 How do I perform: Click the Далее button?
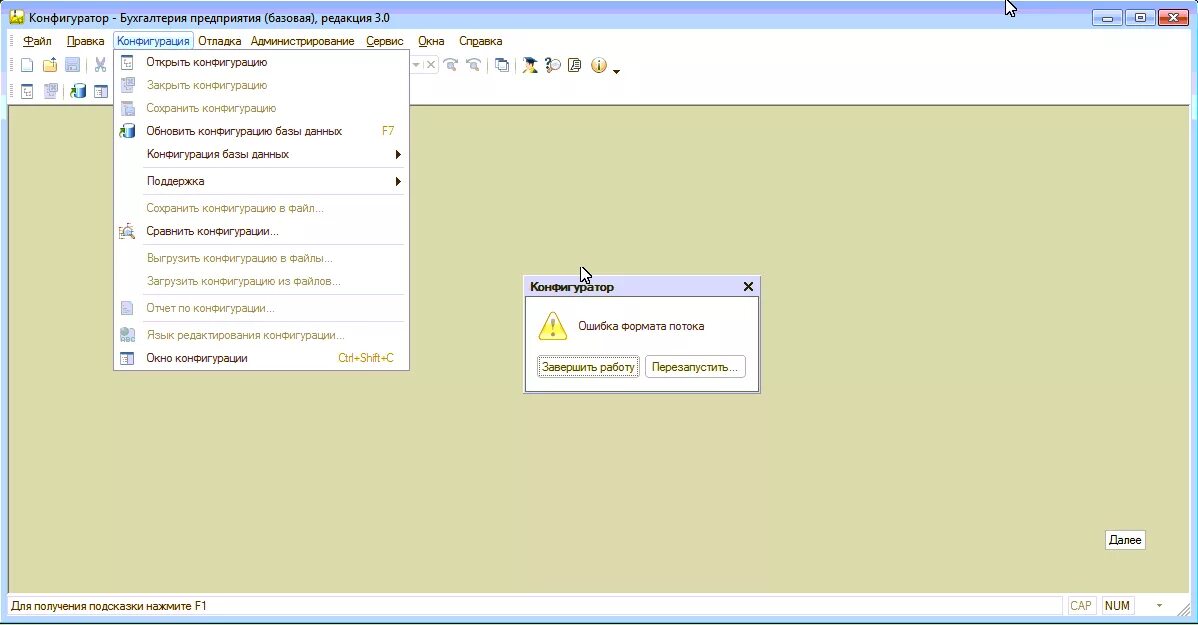click(1125, 540)
